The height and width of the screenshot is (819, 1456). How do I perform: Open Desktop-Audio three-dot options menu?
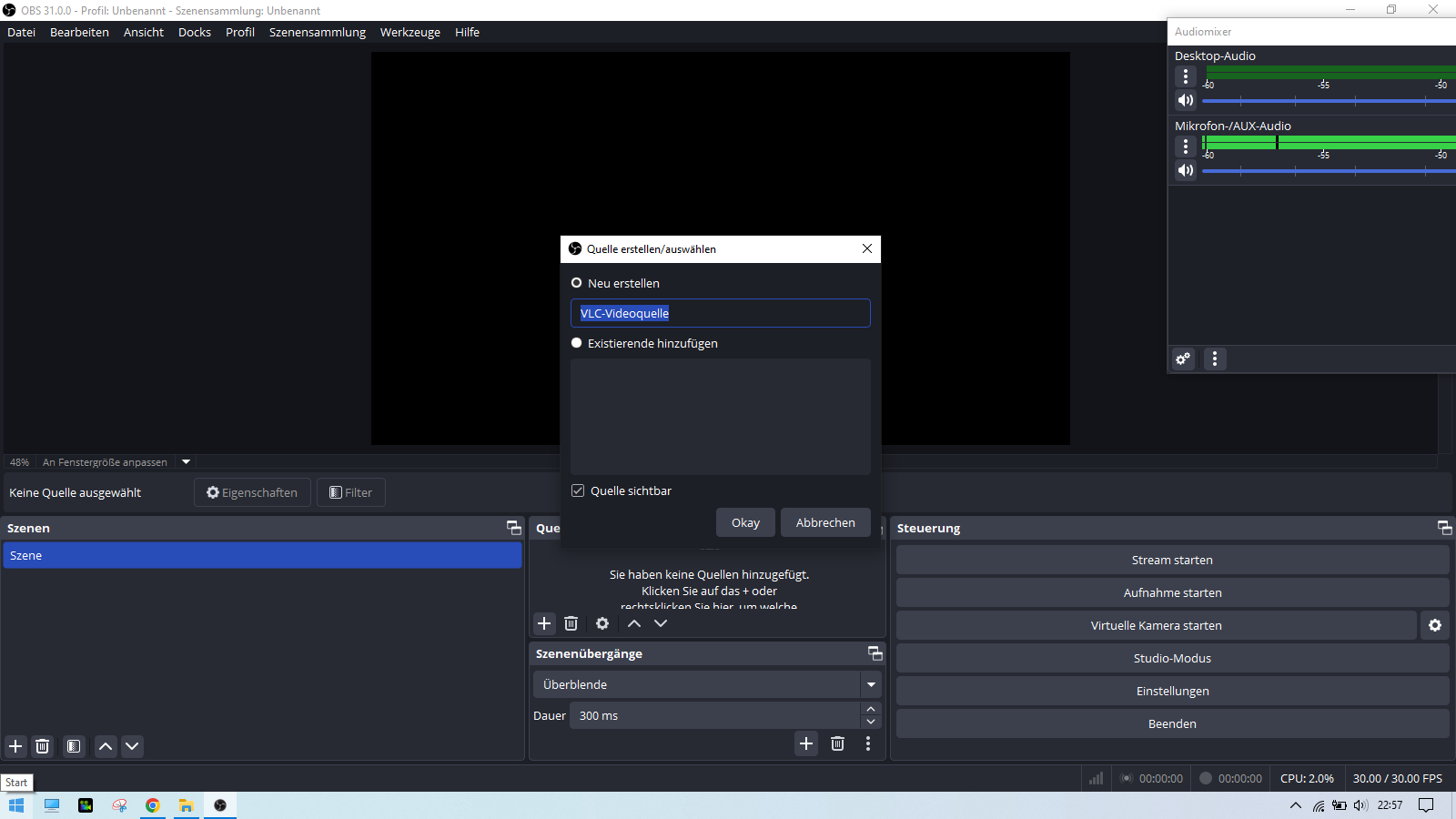click(x=1185, y=76)
